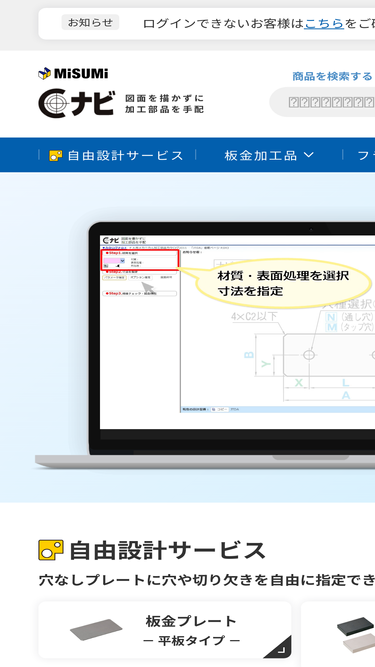Click the お知らせ notice badge
This screenshot has height=667, width=375.
[x=90, y=23]
